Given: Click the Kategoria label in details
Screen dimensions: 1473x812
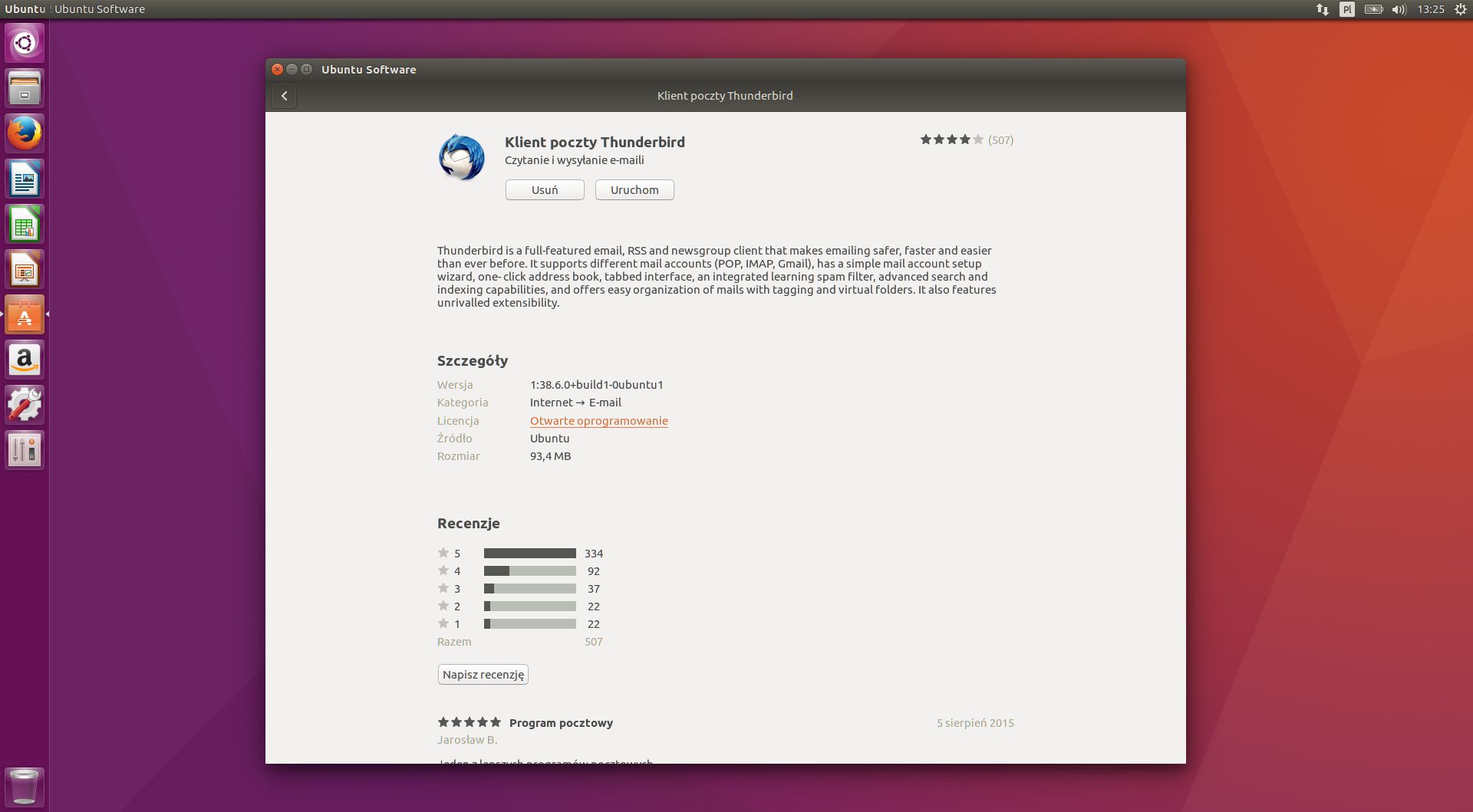Looking at the screenshot, I should click(x=463, y=403).
